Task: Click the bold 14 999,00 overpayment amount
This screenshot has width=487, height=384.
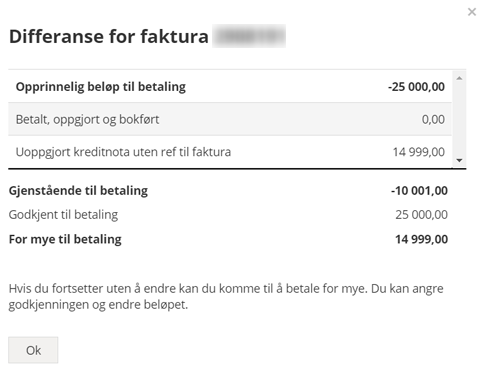Action: click(x=422, y=239)
